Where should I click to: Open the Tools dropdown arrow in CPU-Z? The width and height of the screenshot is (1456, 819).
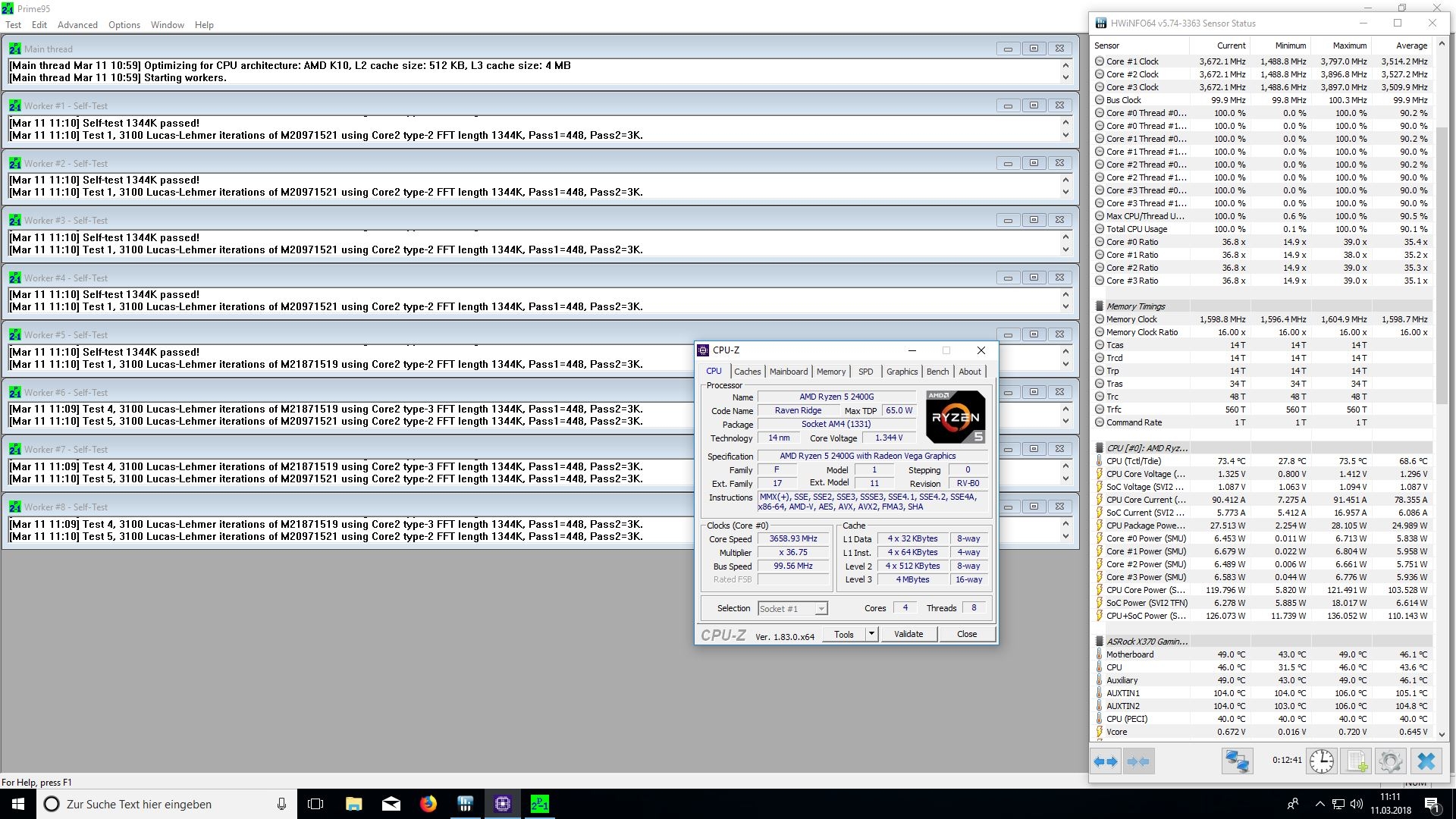tap(871, 634)
